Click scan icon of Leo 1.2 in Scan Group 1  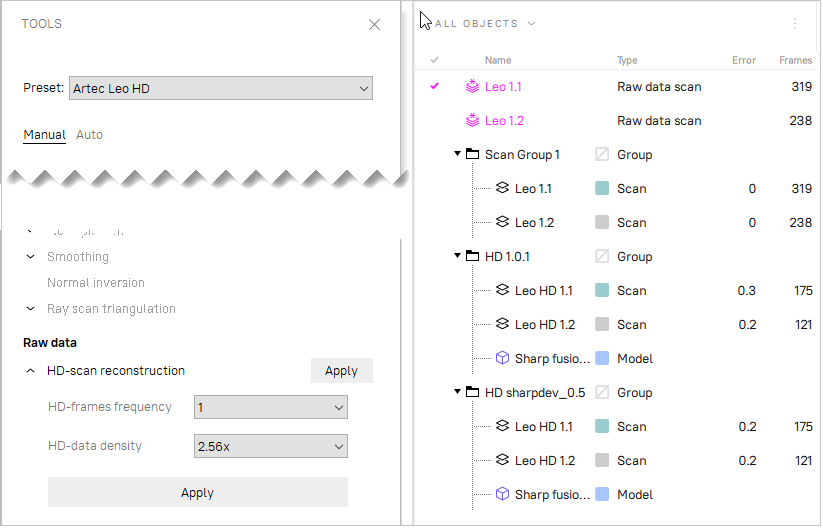(502, 222)
